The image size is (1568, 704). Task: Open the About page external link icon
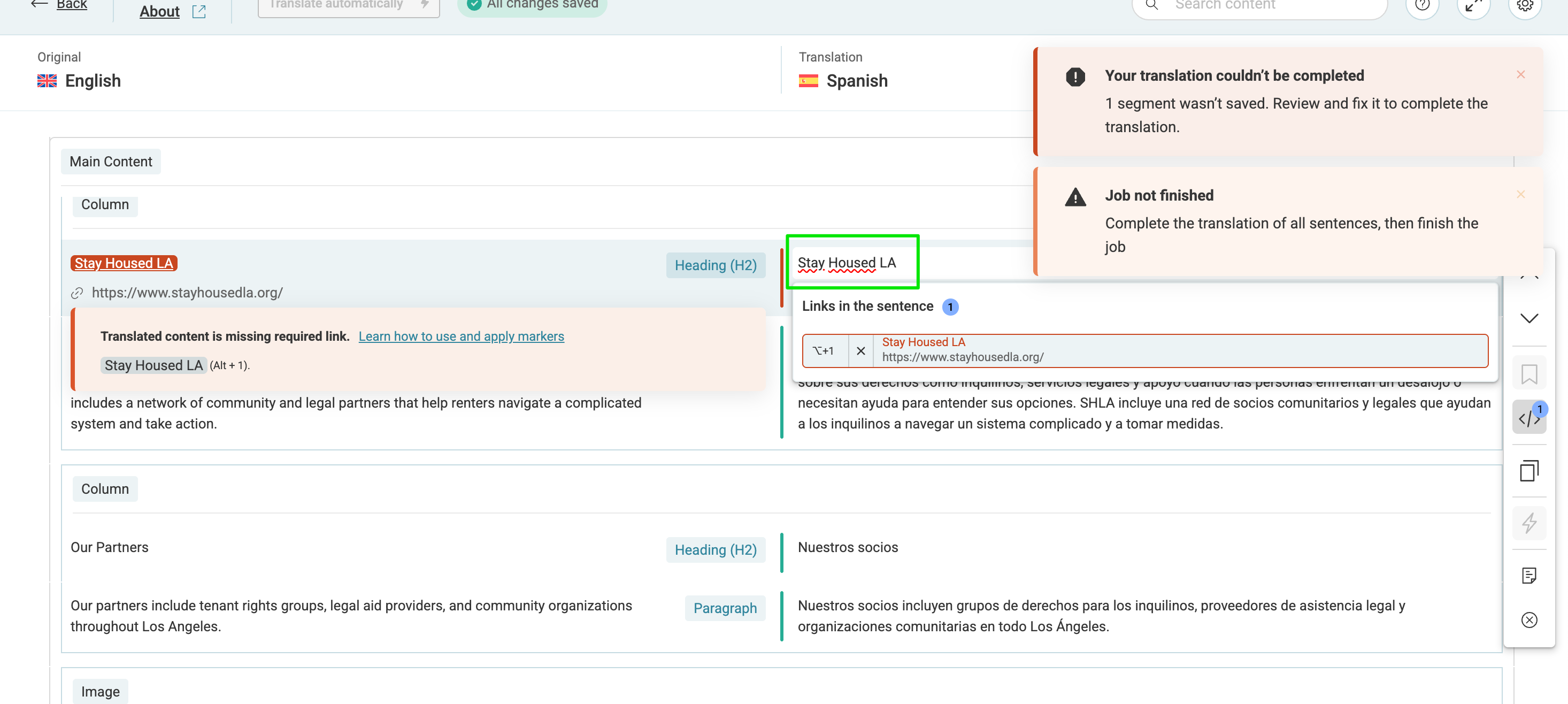point(199,11)
